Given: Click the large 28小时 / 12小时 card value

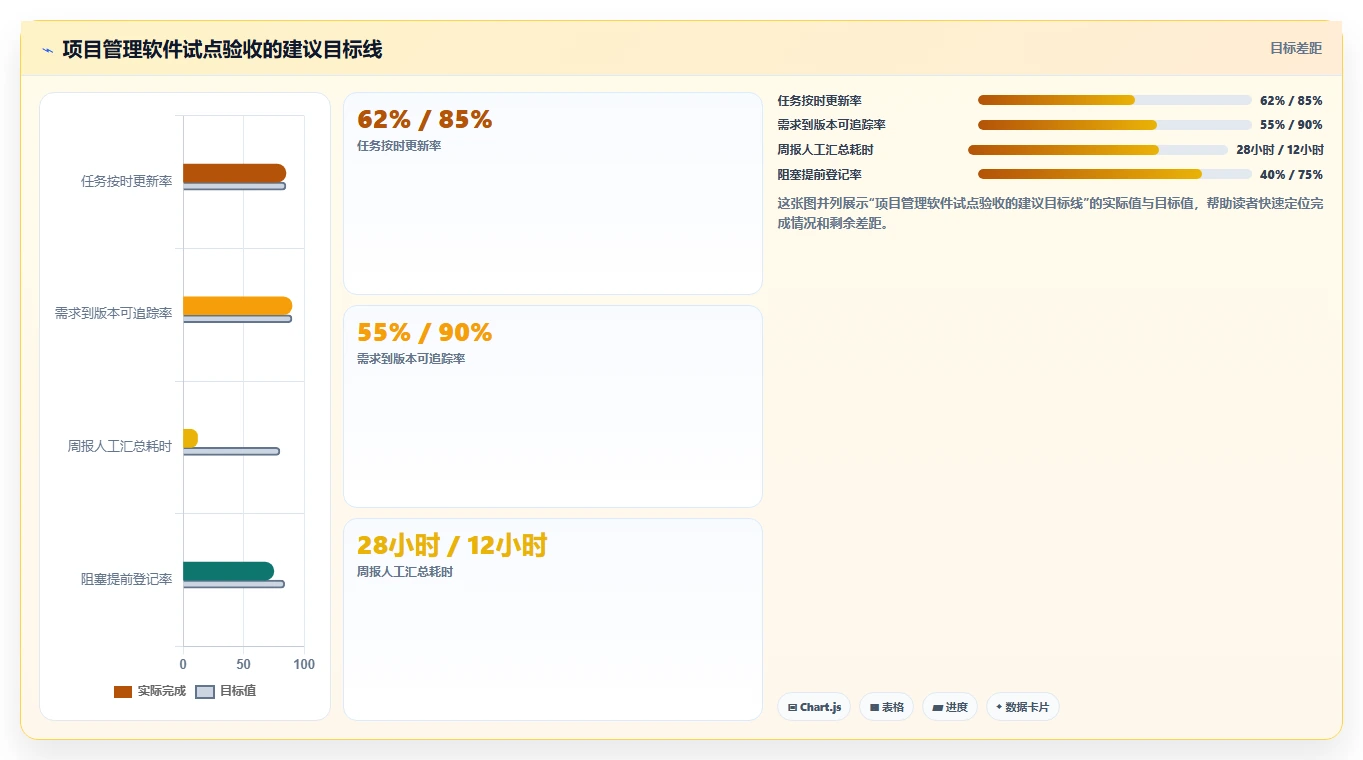Looking at the screenshot, I should click(452, 546).
